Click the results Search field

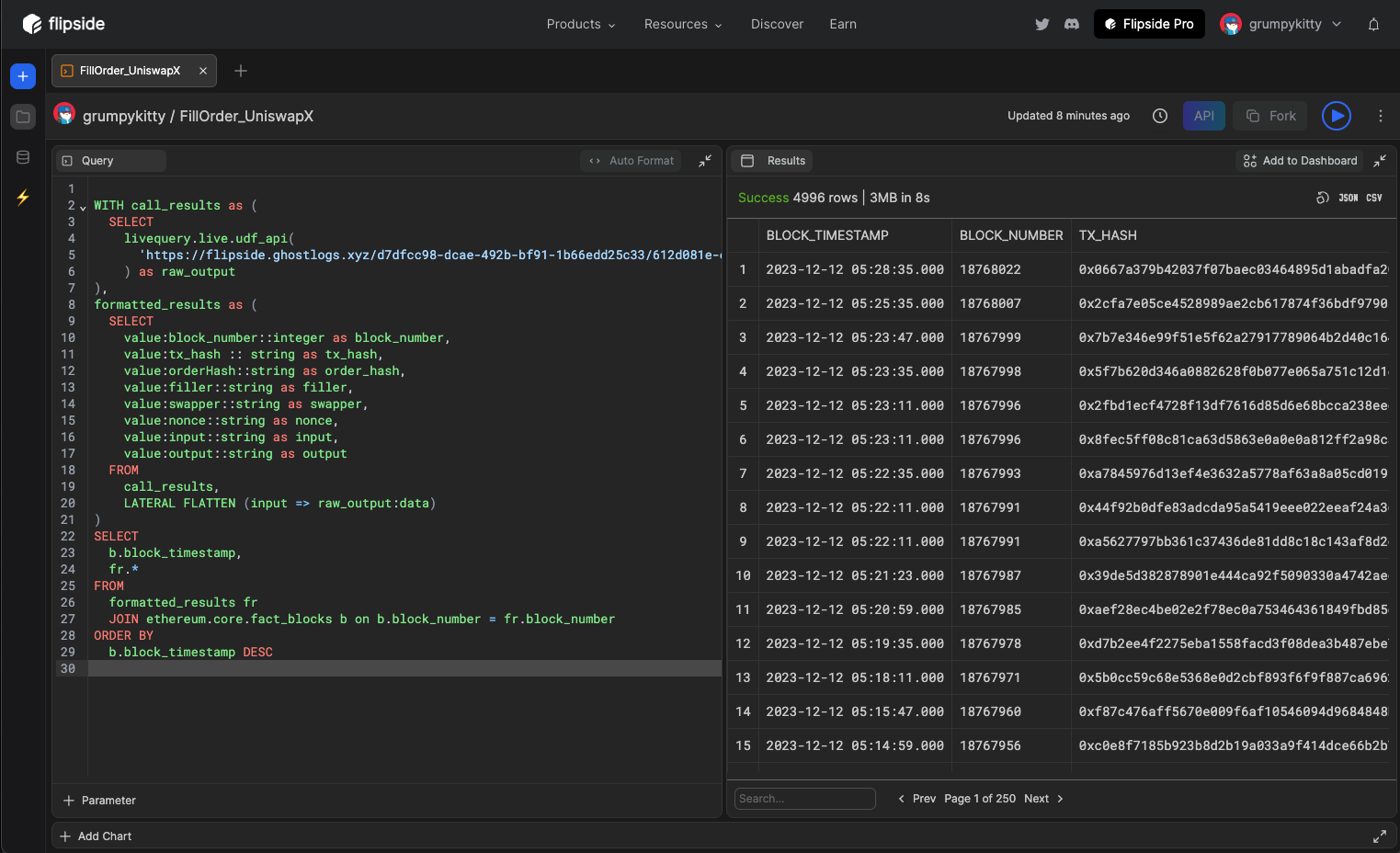[x=804, y=799]
